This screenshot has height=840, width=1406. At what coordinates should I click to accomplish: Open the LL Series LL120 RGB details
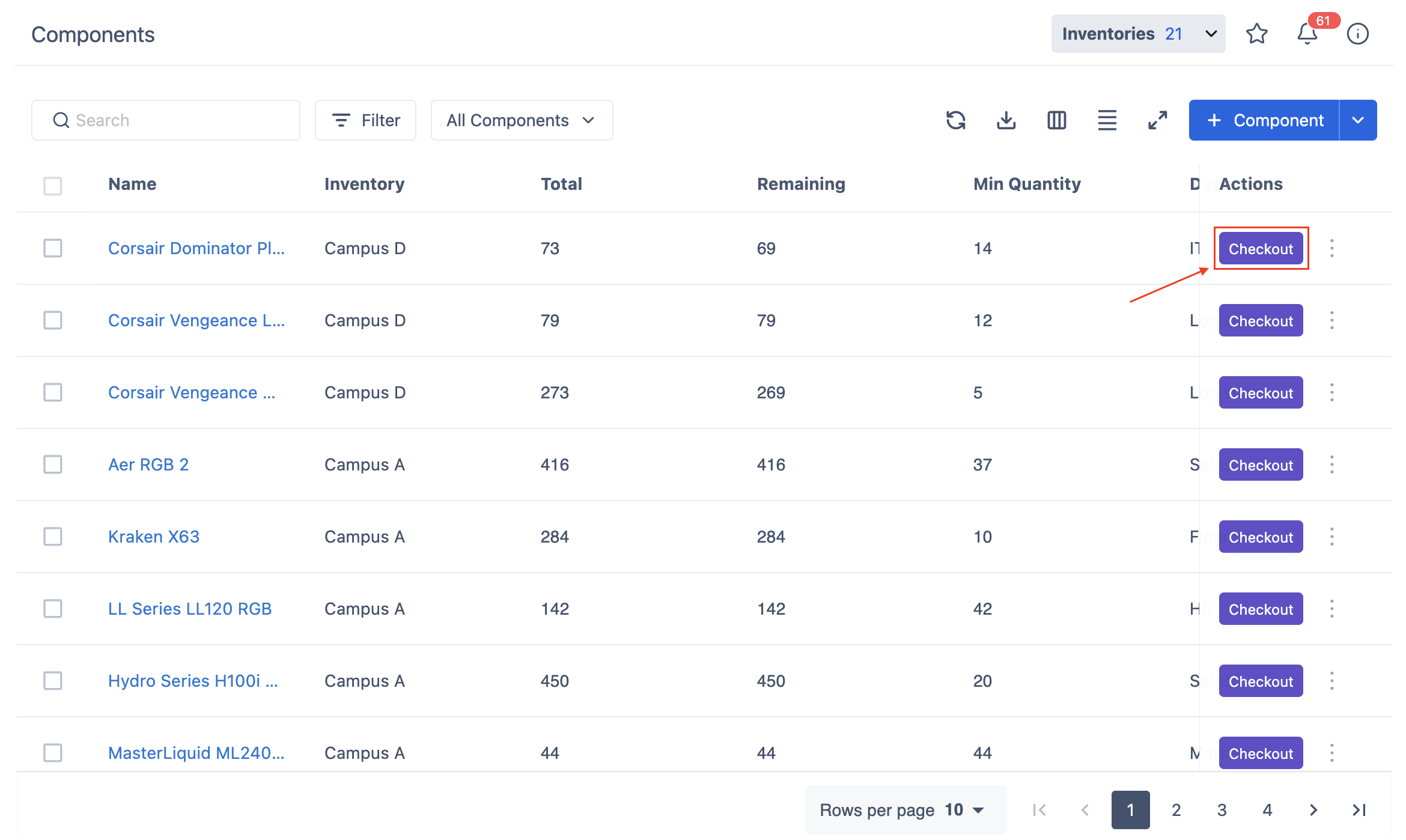190,609
